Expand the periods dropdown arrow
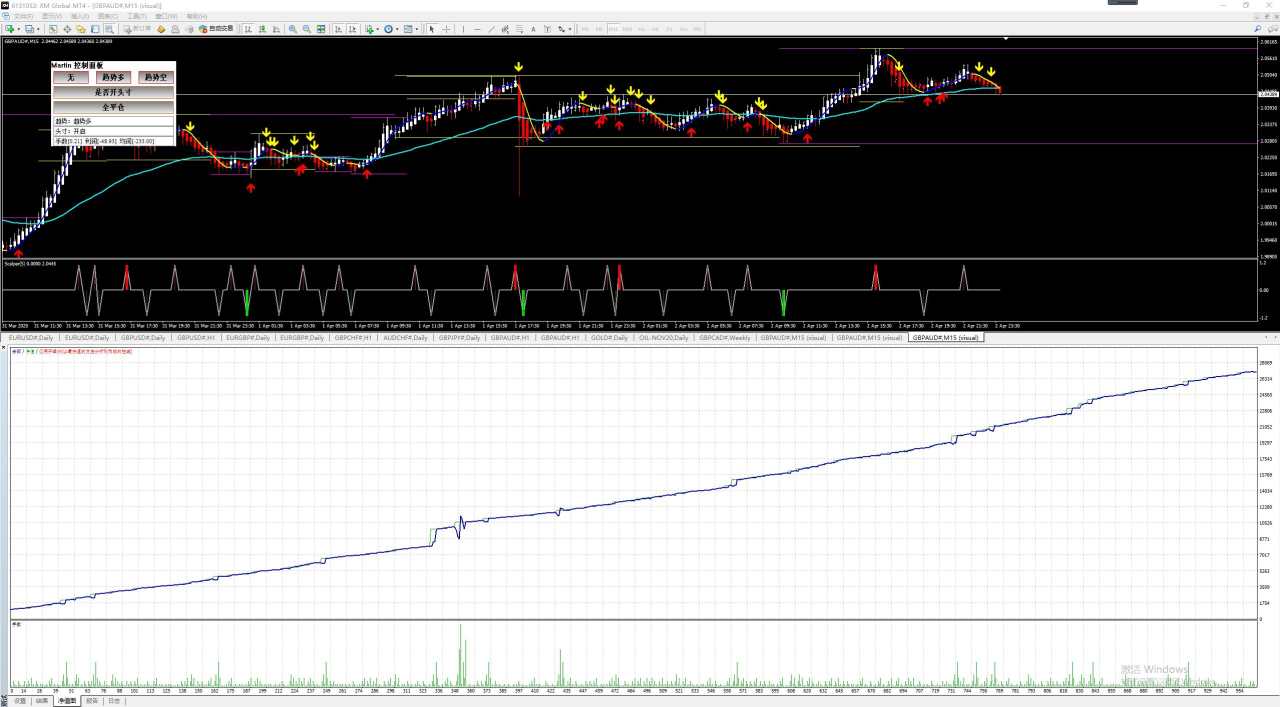Screen dimensions: 1280x707 pyautogui.click(x=397, y=29)
